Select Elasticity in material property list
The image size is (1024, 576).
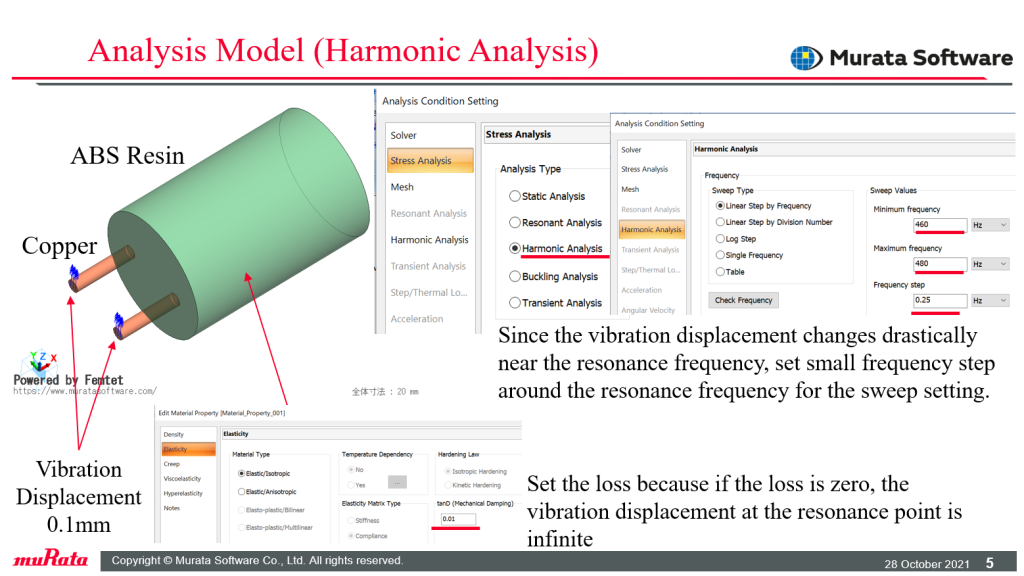(188, 449)
